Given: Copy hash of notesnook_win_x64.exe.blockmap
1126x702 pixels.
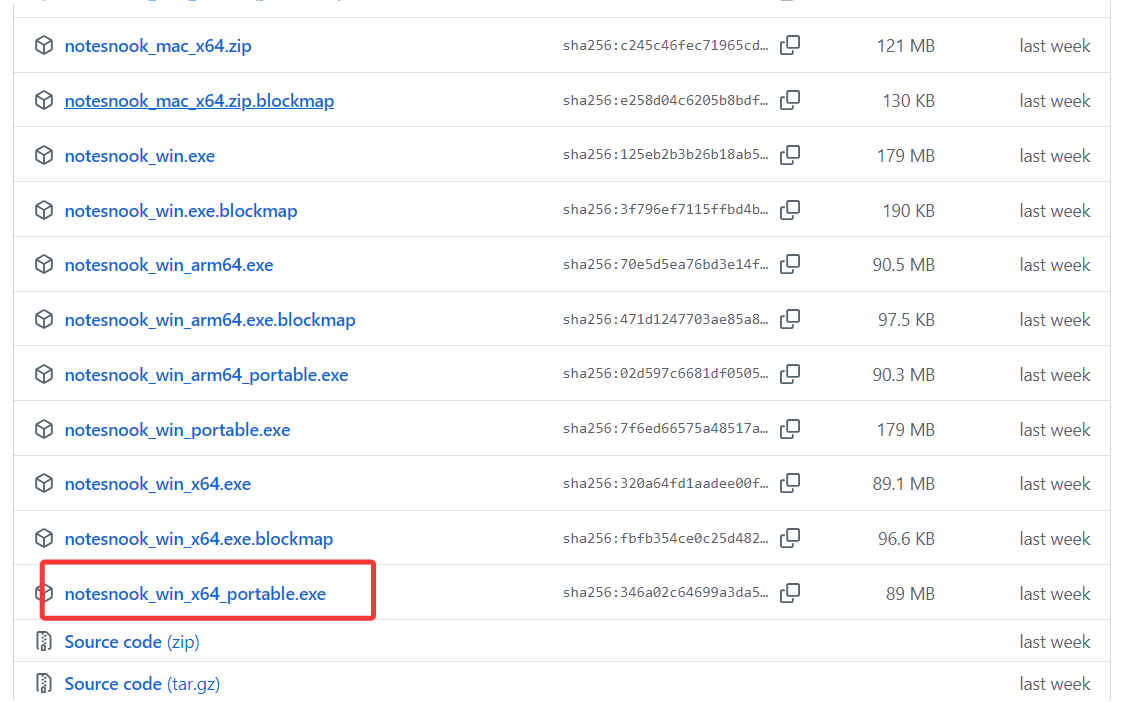Looking at the screenshot, I should (790, 539).
